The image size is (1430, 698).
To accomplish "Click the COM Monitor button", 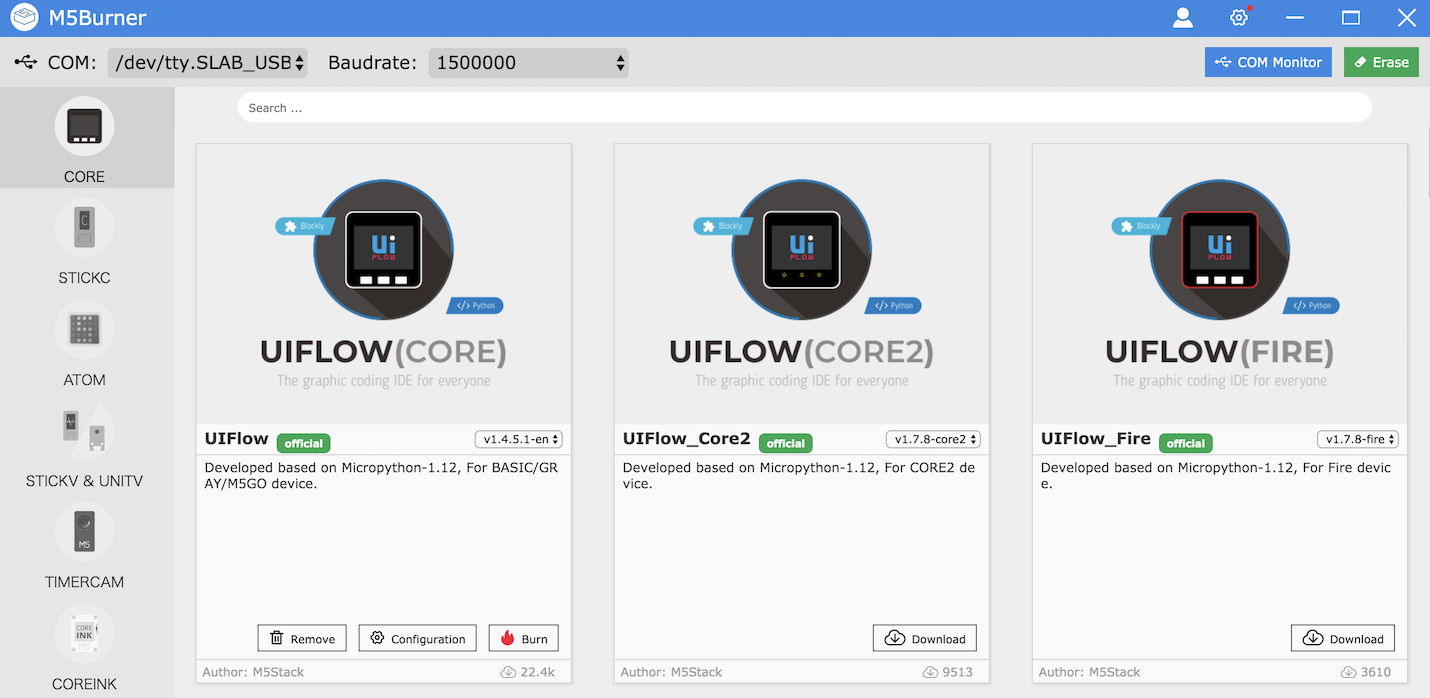I will tap(1268, 62).
